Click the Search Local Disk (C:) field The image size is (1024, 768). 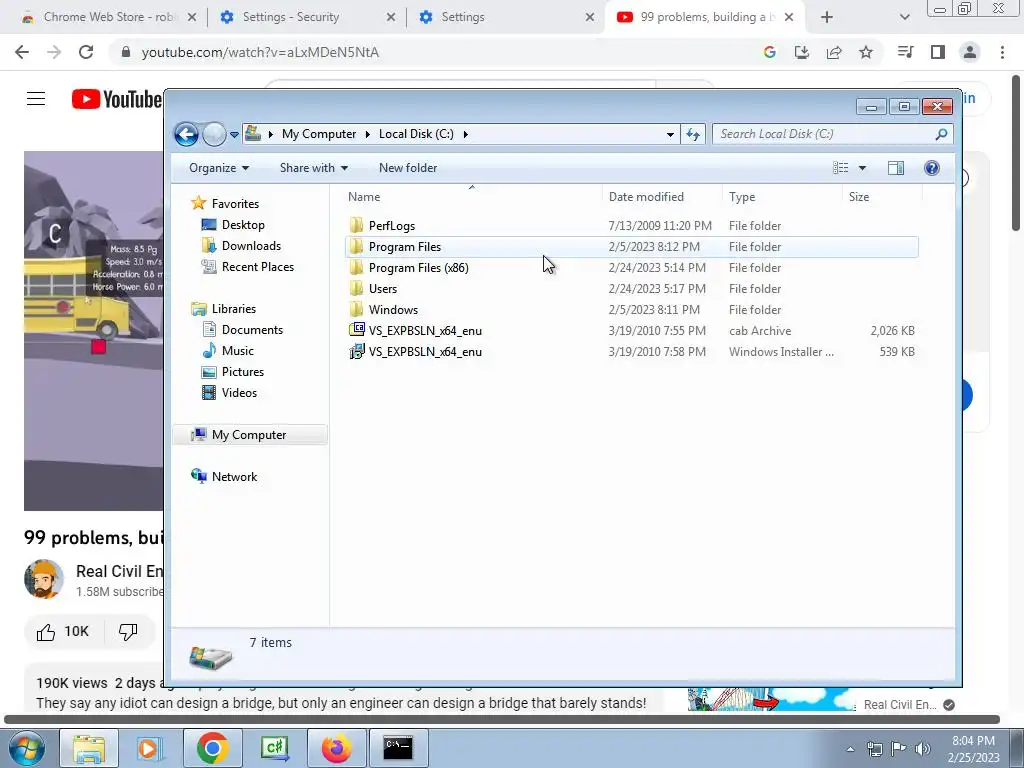(x=833, y=134)
